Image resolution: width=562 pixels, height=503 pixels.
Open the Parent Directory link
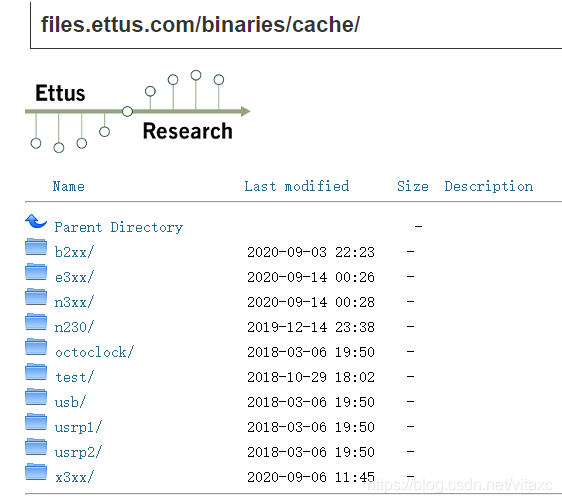click(119, 227)
